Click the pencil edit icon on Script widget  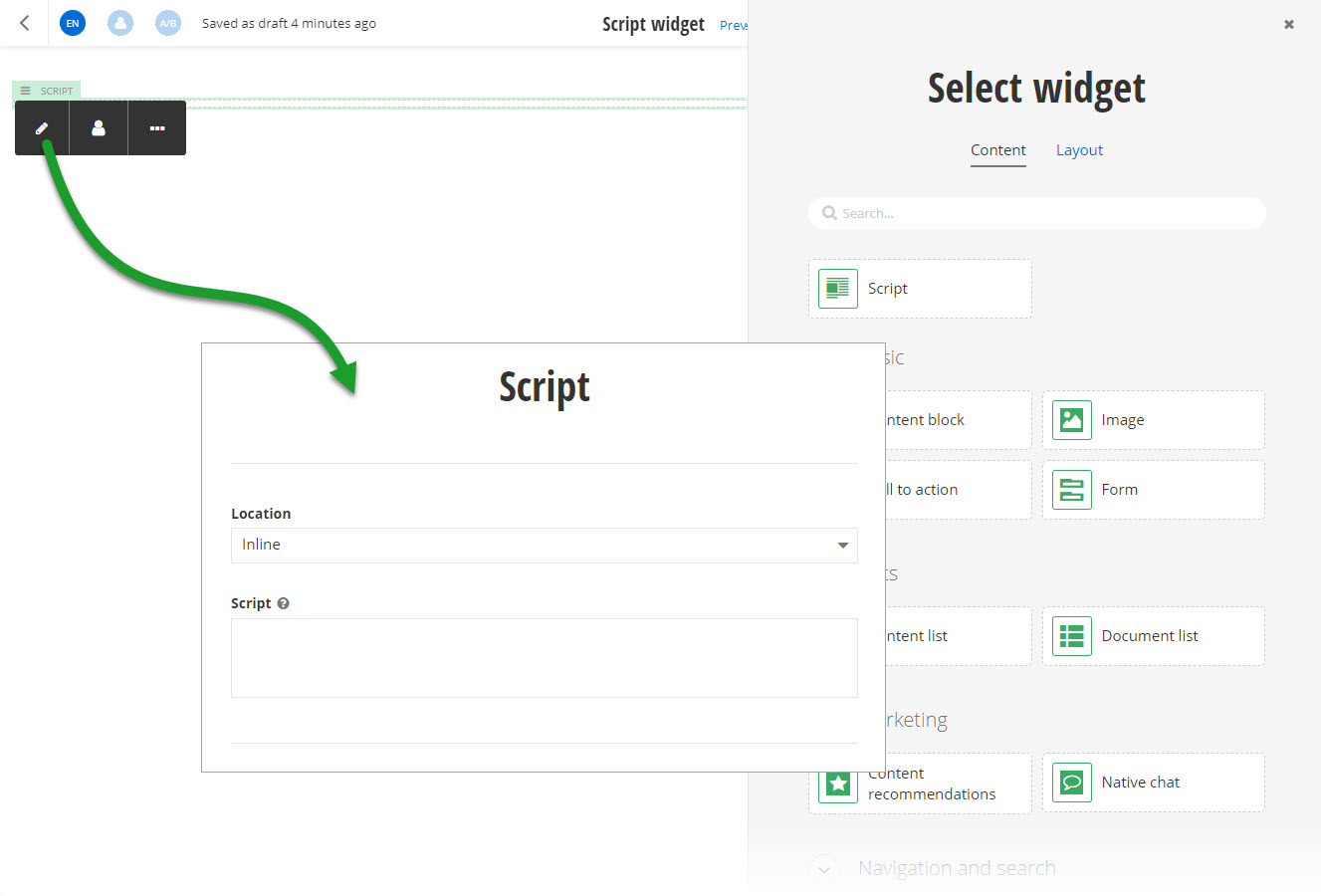pyautogui.click(x=42, y=128)
